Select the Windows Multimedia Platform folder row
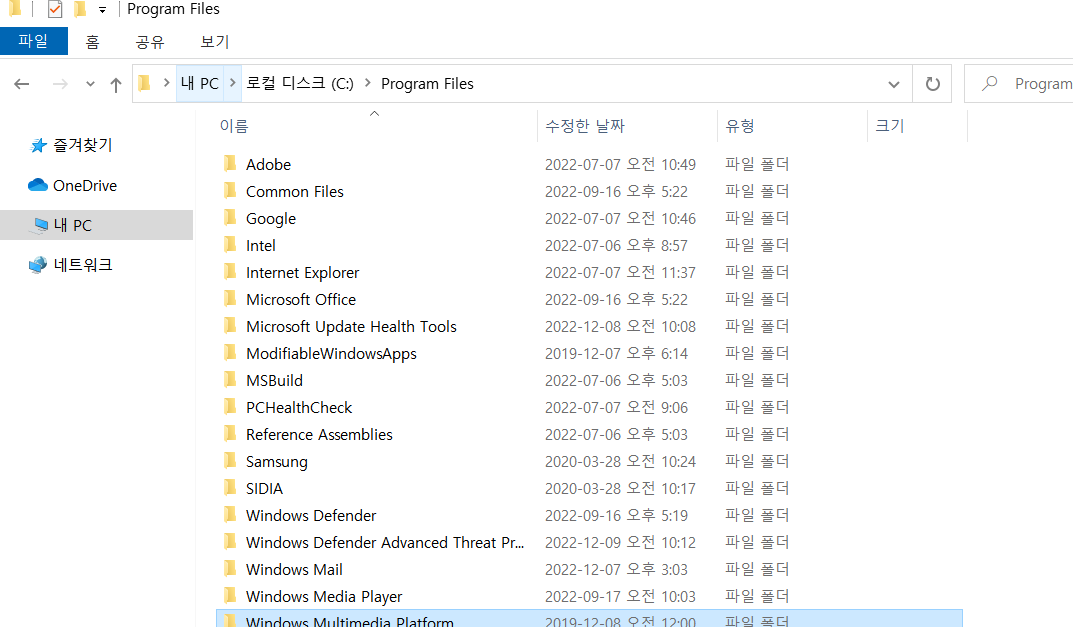1073x627 pixels. (x=589, y=619)
